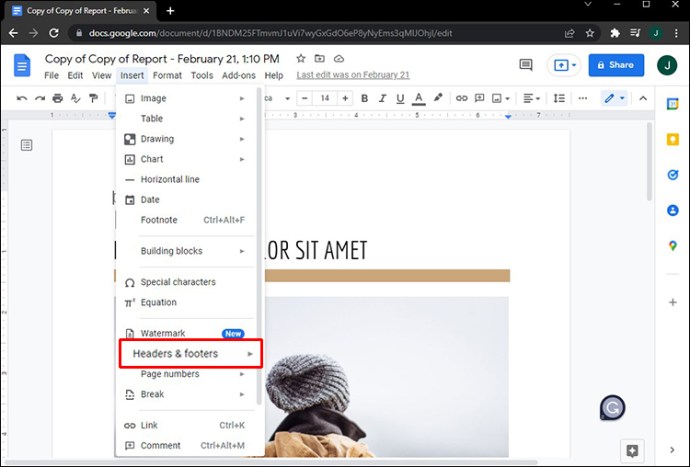The image size is (690, 467).
Task: Click the Line spacing icon
Action: pos(559,98)
